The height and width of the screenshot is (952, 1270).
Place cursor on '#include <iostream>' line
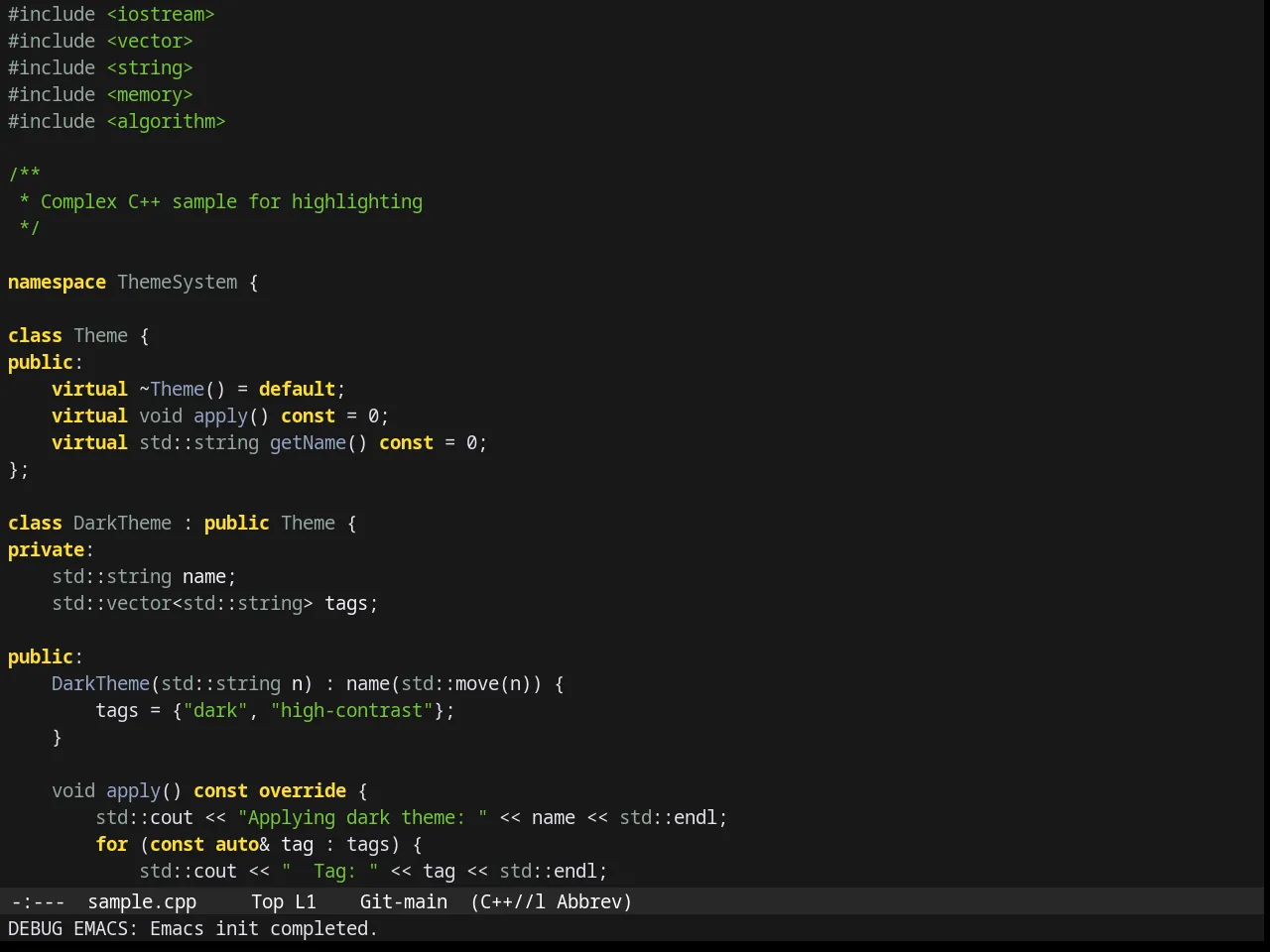point(111,14)
